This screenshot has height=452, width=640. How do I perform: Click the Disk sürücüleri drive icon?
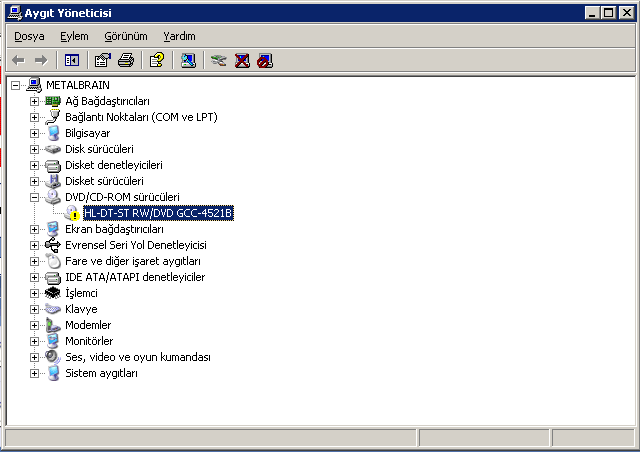click(53, 149)
